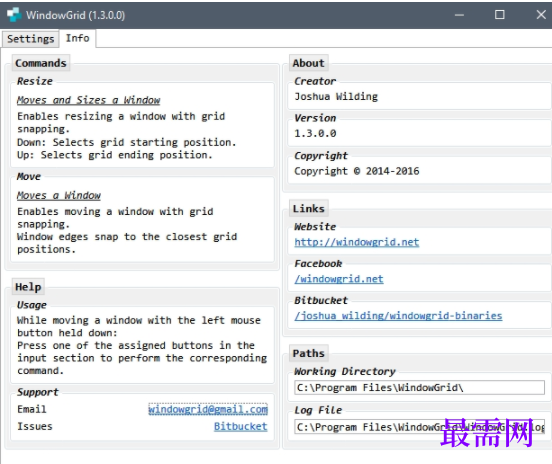Open the Facebook /windowgrid.net link

tap(339, 279)
